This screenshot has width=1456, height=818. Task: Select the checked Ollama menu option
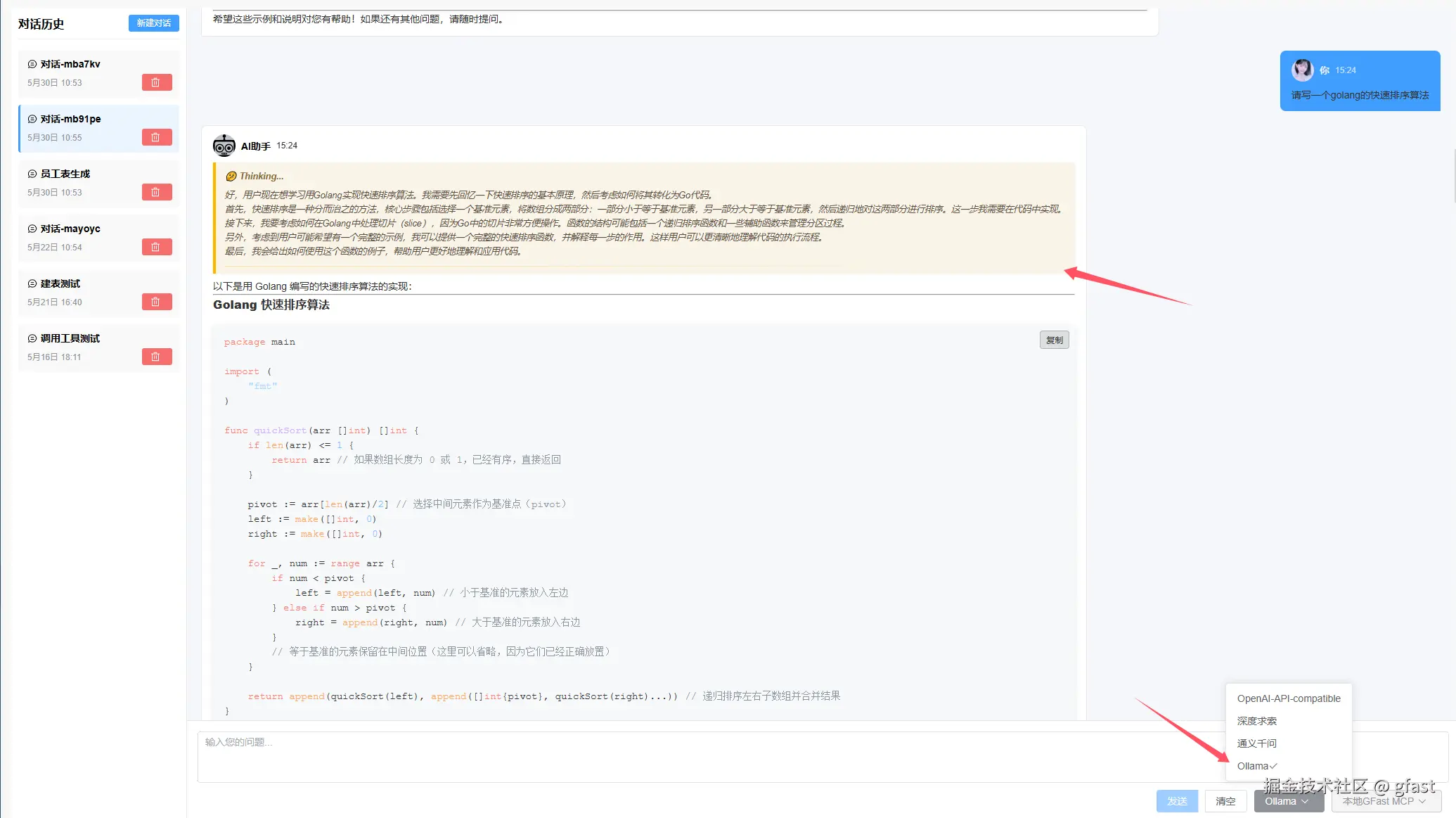[x=1256, y=766]
